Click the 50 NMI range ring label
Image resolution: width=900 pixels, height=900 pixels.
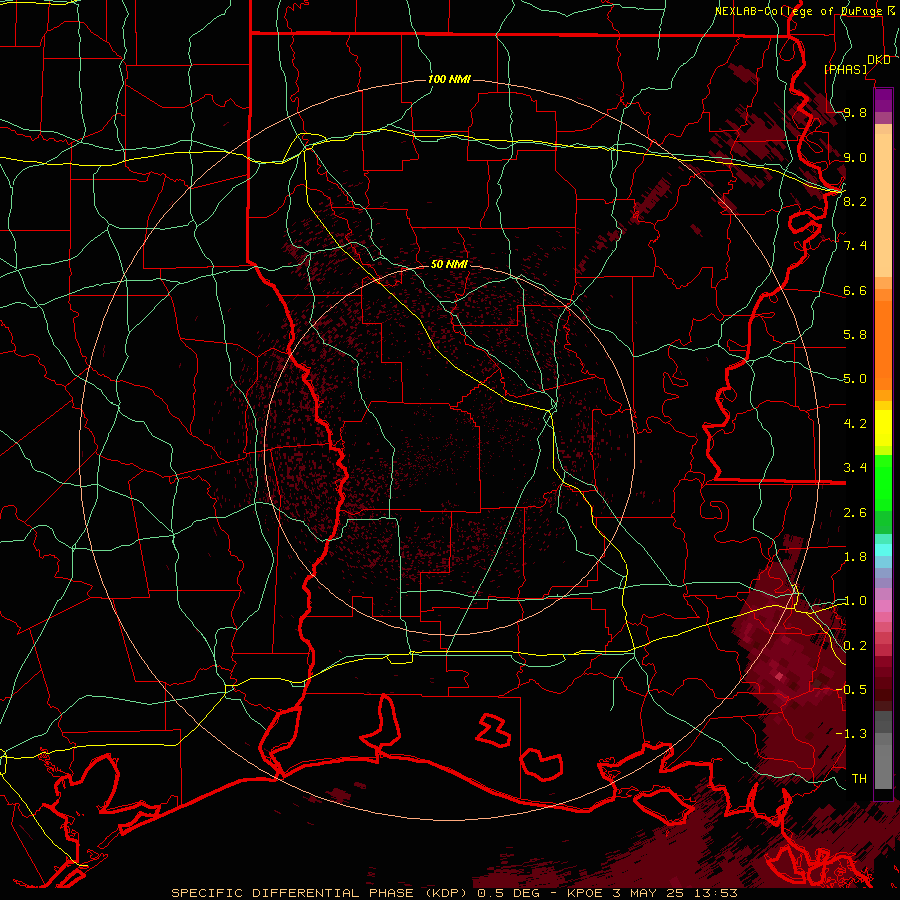coord(449,264)
